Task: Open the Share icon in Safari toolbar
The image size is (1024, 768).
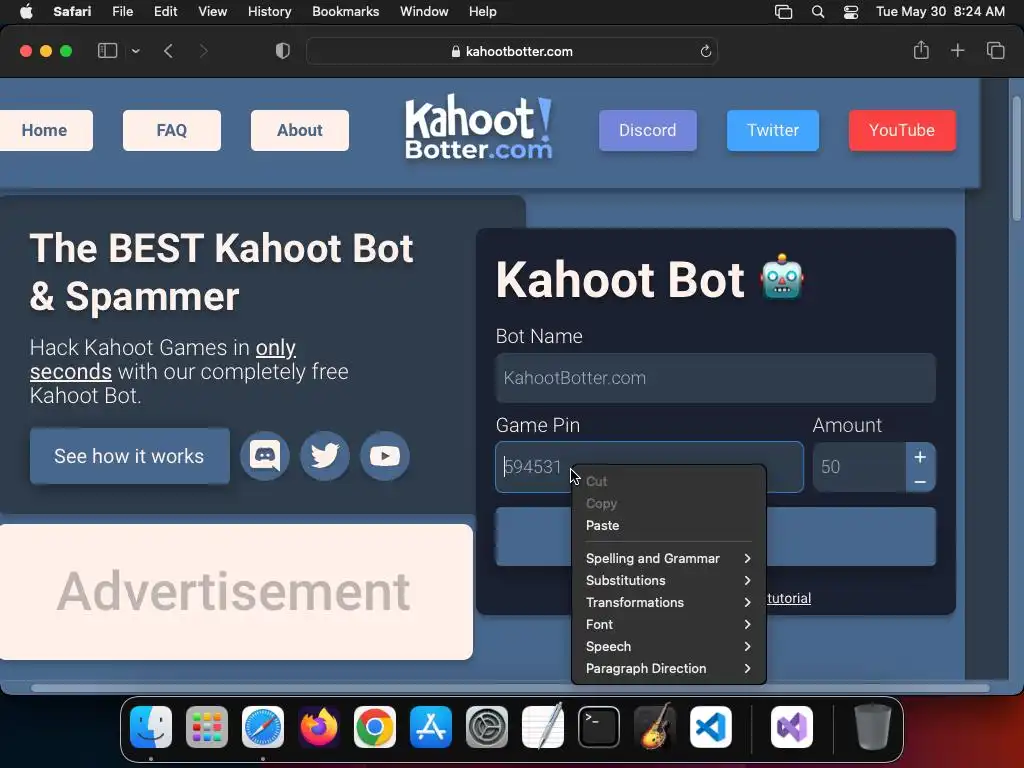Action: click(x=921, y=50)
